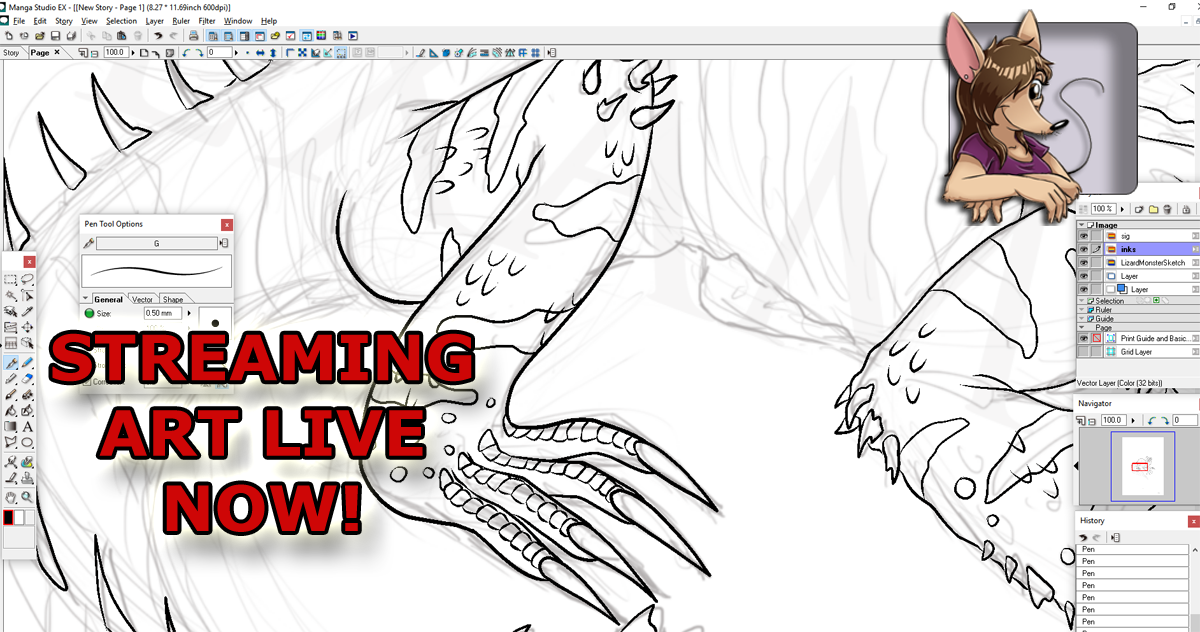Show the Grid Layer via its visibility box

coord(1083,352)
